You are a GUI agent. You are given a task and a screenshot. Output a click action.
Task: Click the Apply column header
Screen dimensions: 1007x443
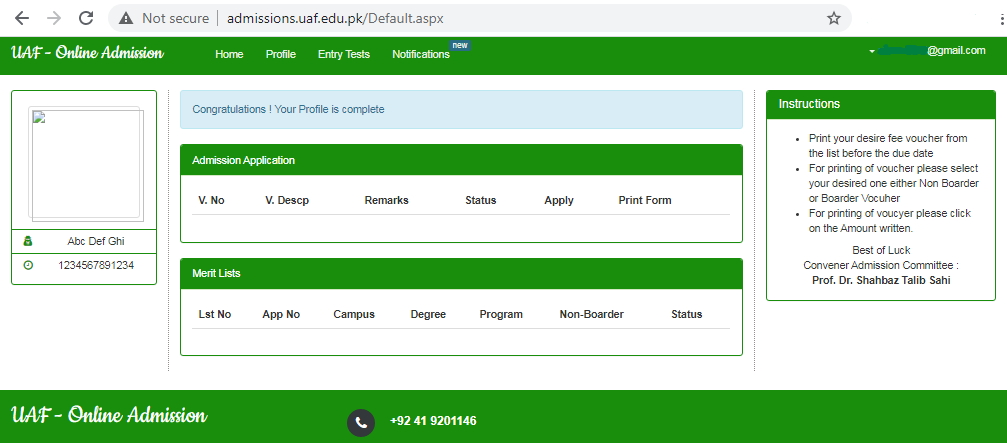click(x=559, y=200)
